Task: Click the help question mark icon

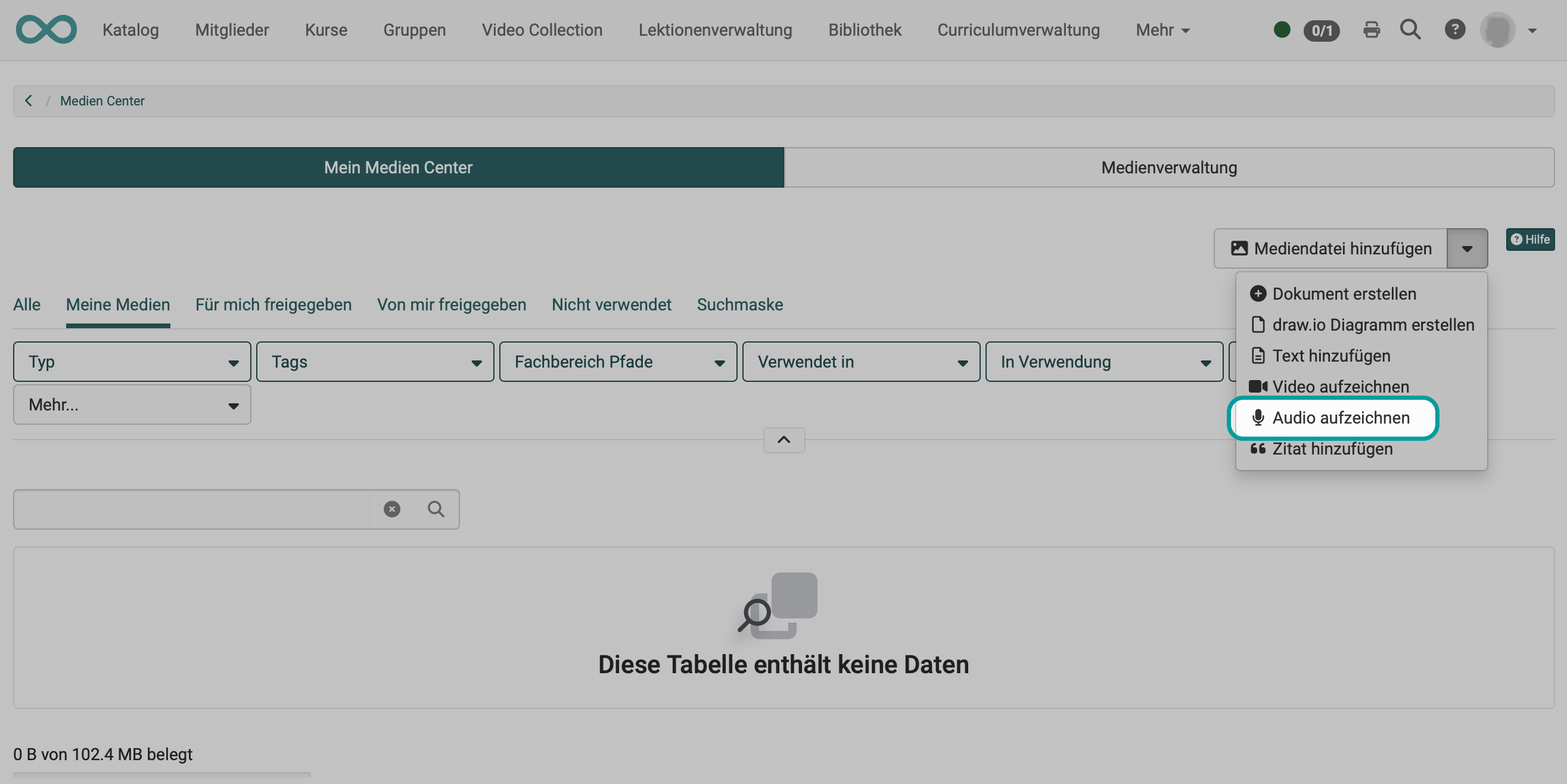Action: point(1455,29)
